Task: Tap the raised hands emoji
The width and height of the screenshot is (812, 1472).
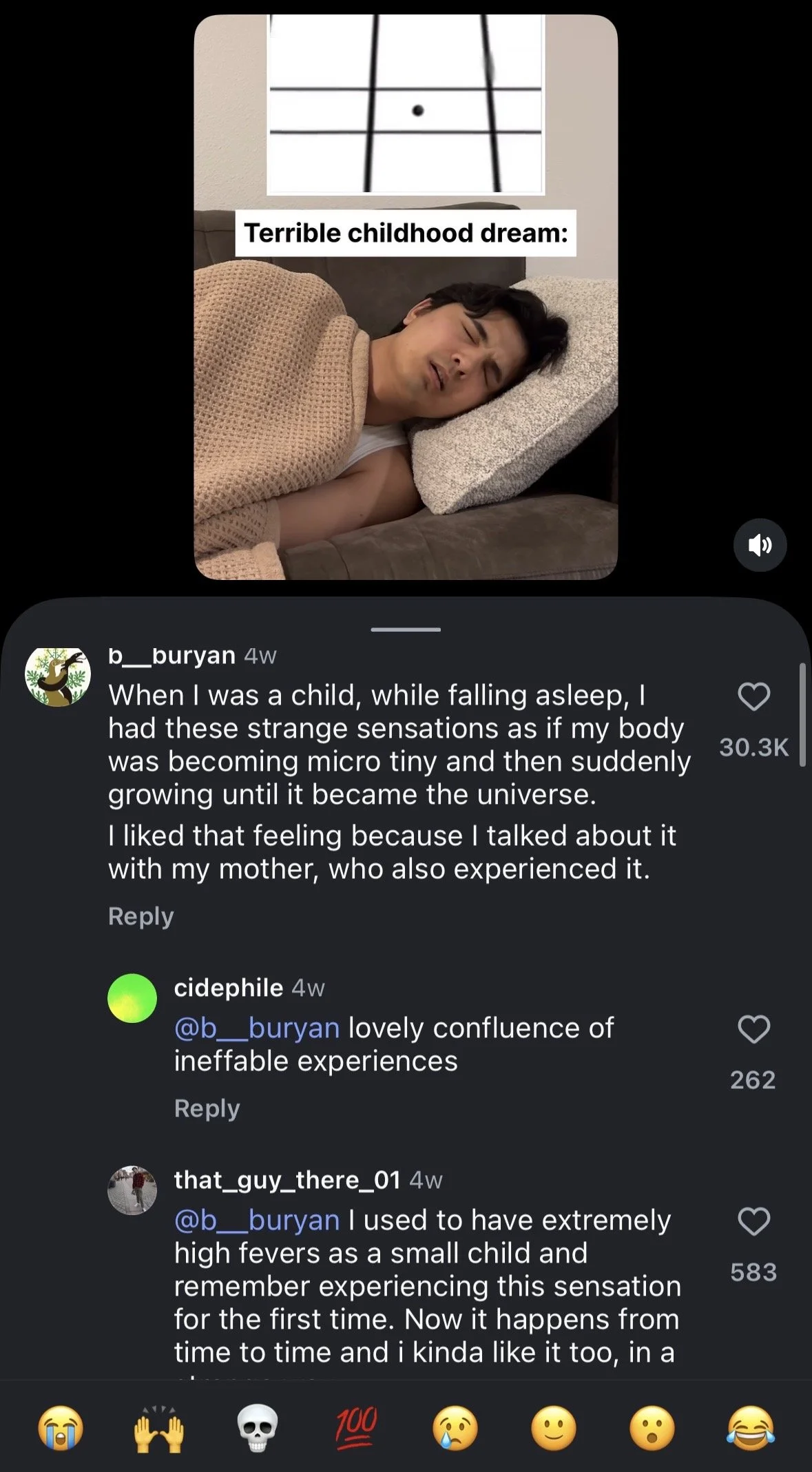Action: (159, 1428)
